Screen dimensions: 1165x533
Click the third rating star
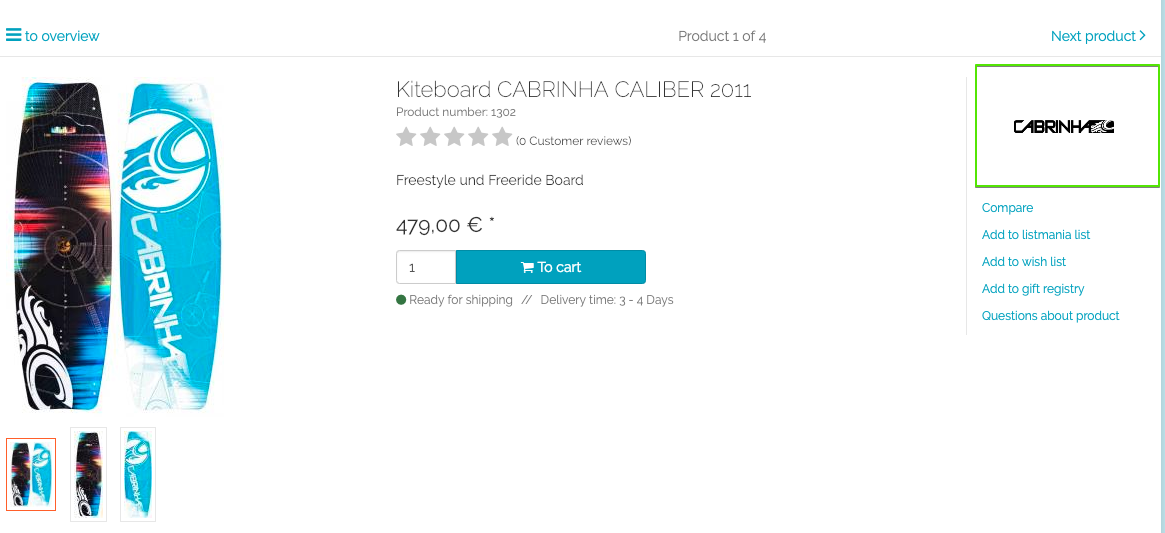pos(454,138)
